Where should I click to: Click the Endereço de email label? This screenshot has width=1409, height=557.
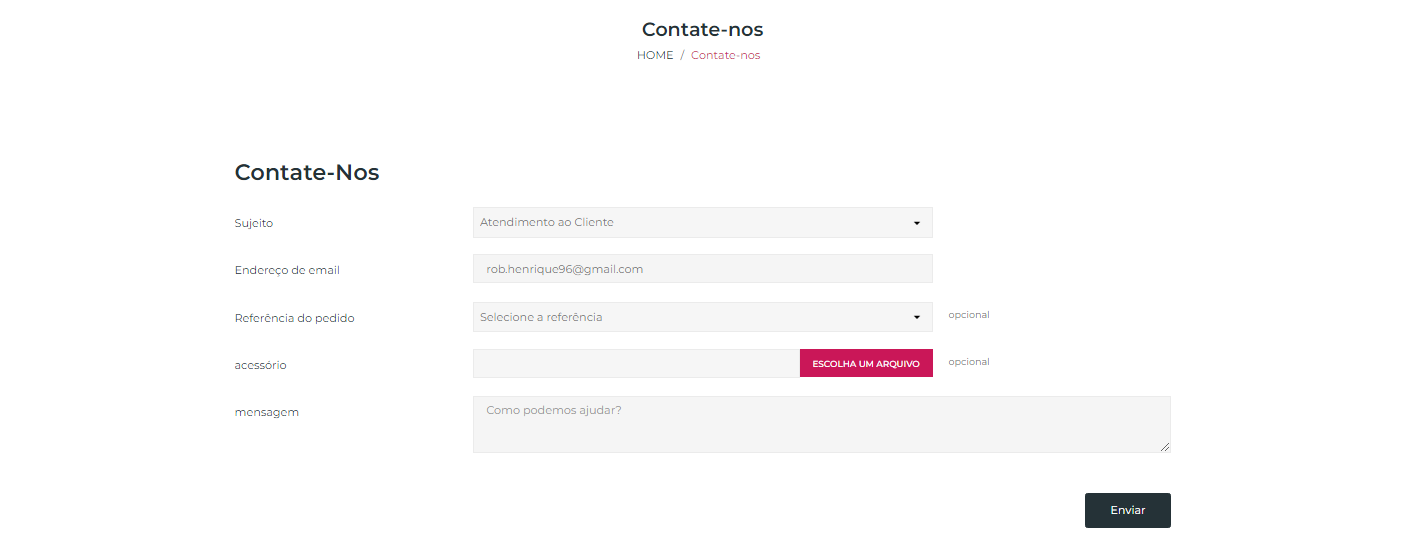click(x=287, y=270)
